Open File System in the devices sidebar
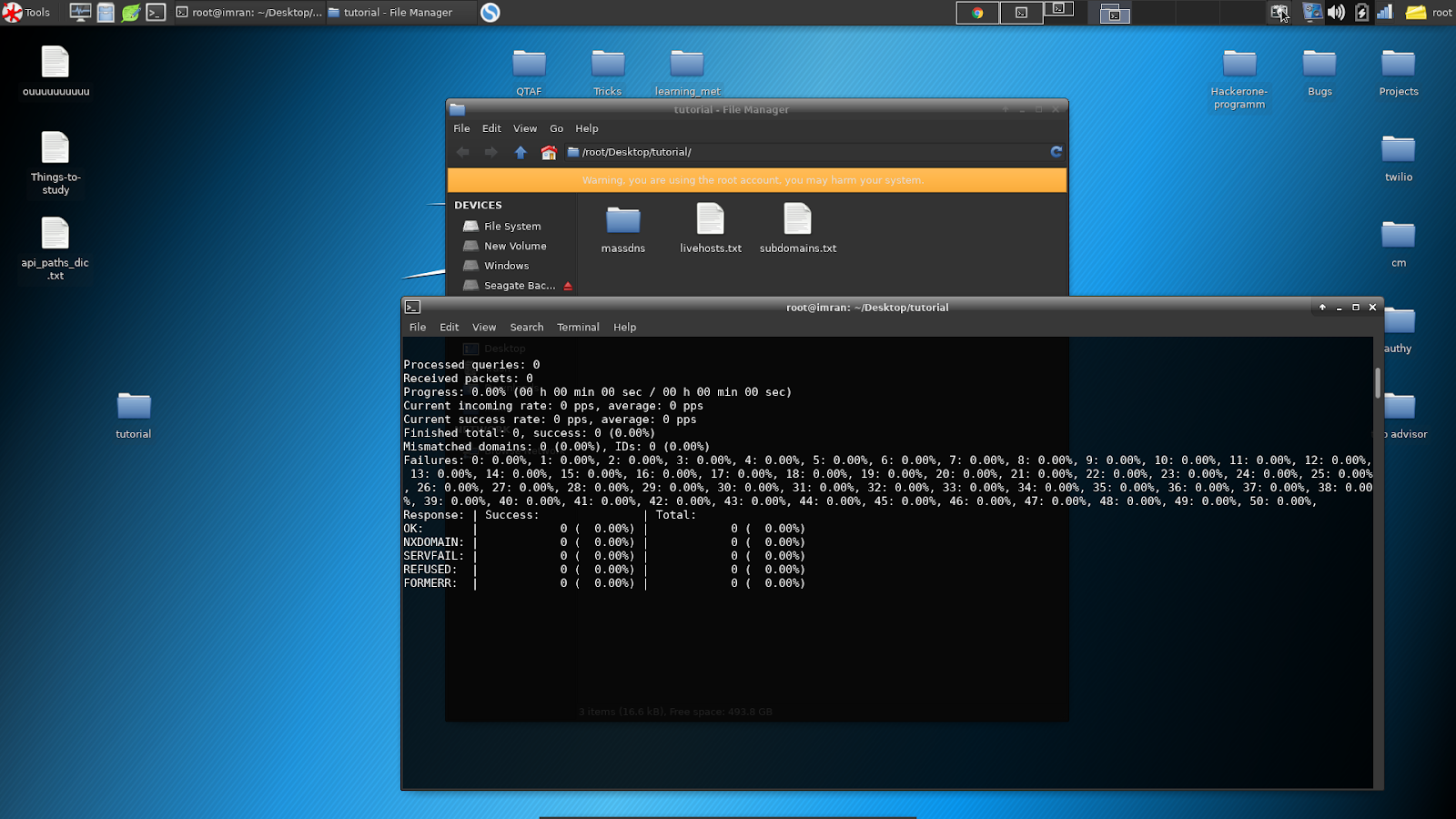Screen dimensions: 1456x819 point(511,226)
